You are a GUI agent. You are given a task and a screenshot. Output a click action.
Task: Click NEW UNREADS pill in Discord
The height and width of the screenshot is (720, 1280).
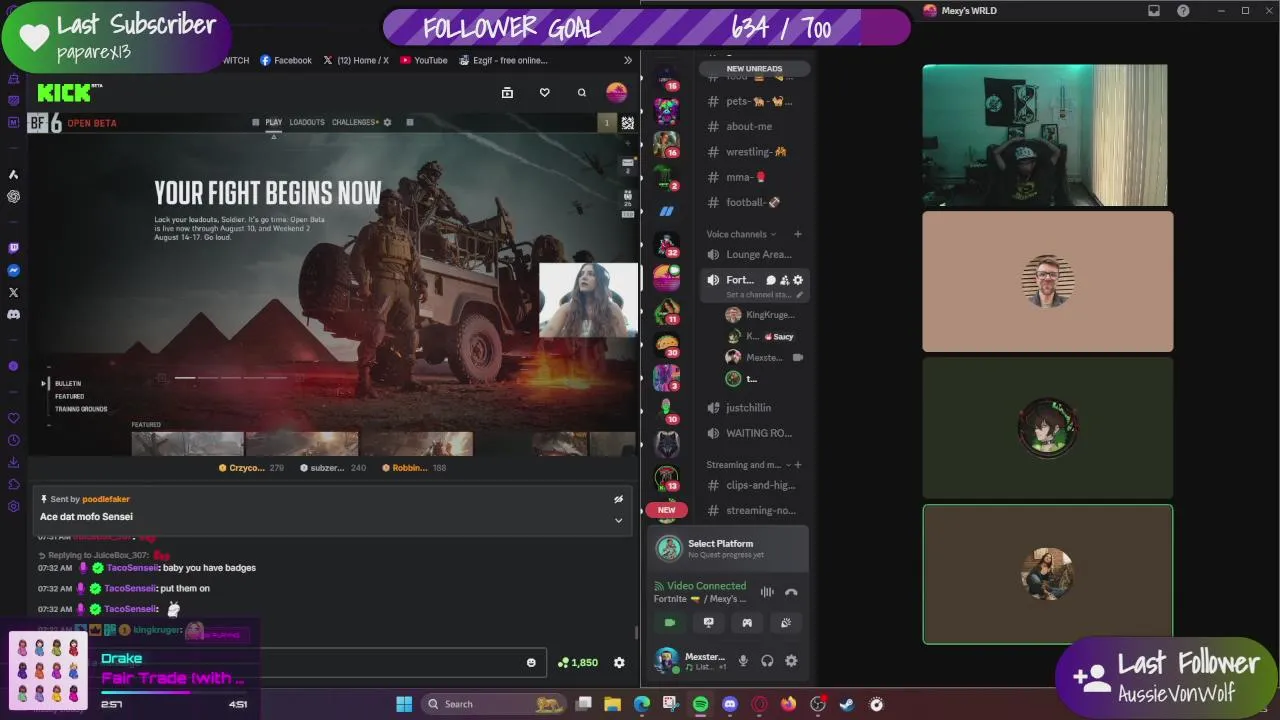[754, 69]
